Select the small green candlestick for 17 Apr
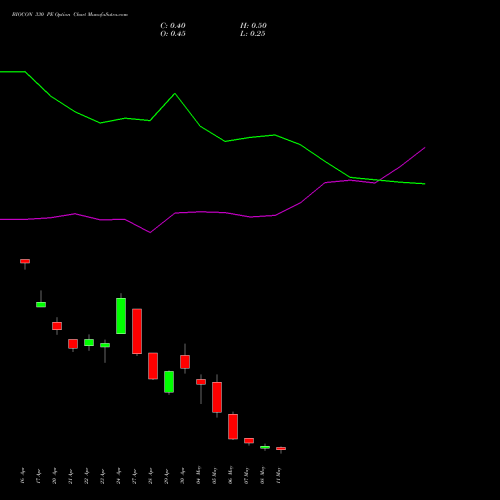The width and height of the screenshot is (500, 500). point(41,304)
